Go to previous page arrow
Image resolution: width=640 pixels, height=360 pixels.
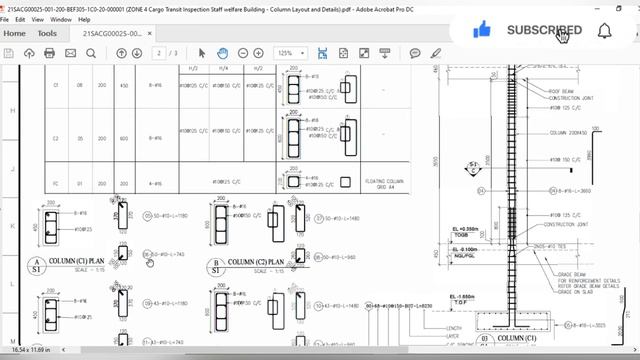click(121, 53)
